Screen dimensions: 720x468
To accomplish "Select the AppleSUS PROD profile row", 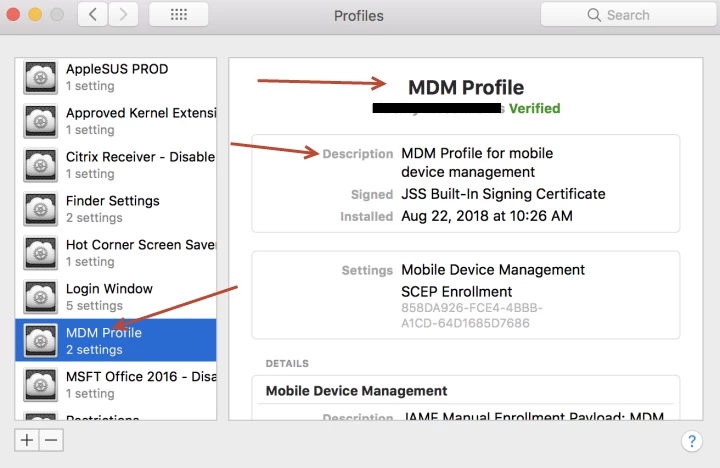I will 116,77.
